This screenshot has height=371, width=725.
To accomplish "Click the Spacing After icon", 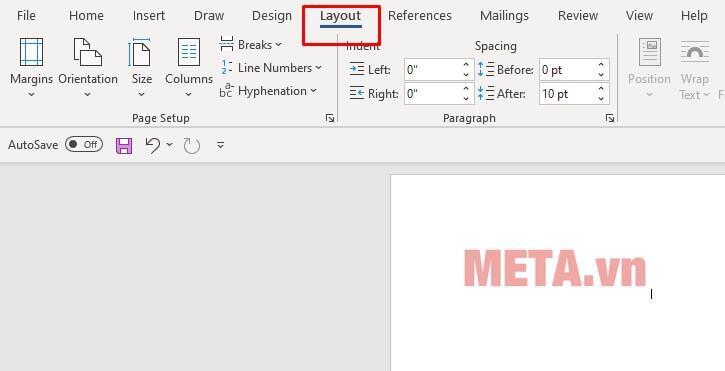I will click(486, 93).
